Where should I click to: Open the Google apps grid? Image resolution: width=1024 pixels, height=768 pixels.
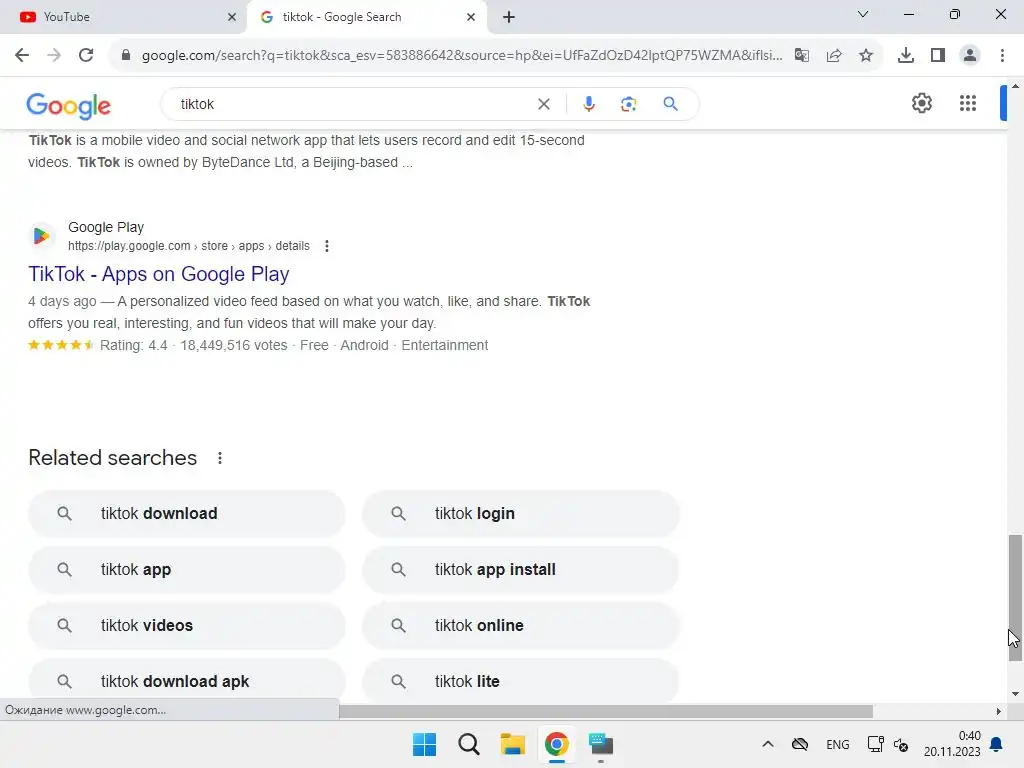(x=968, y=103)
